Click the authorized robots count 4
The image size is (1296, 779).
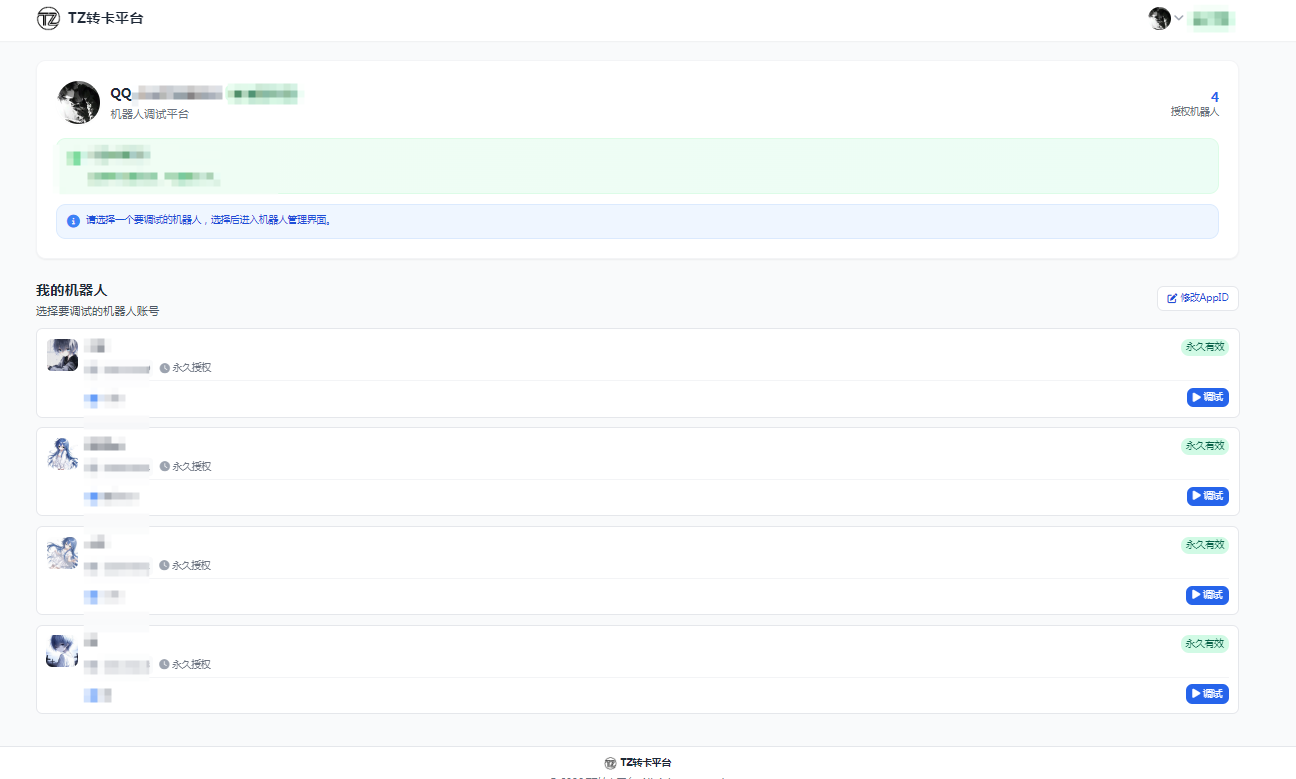(1214, 97)
